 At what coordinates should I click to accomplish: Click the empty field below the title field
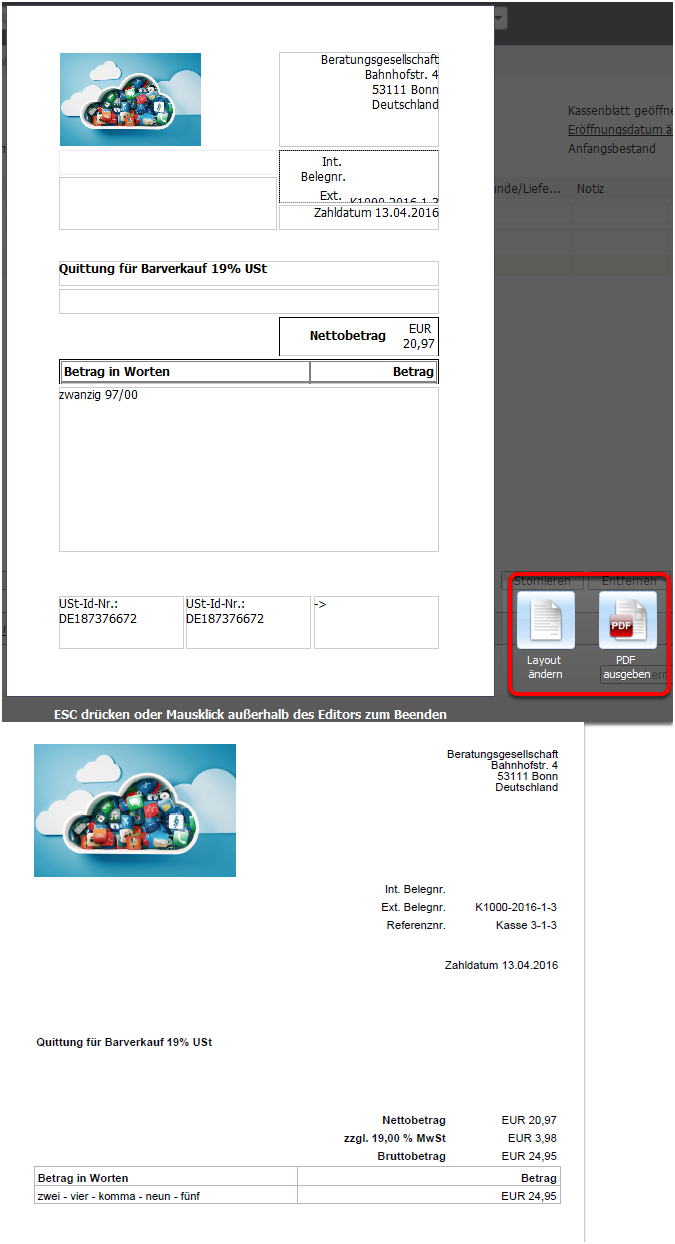[249, 301]
